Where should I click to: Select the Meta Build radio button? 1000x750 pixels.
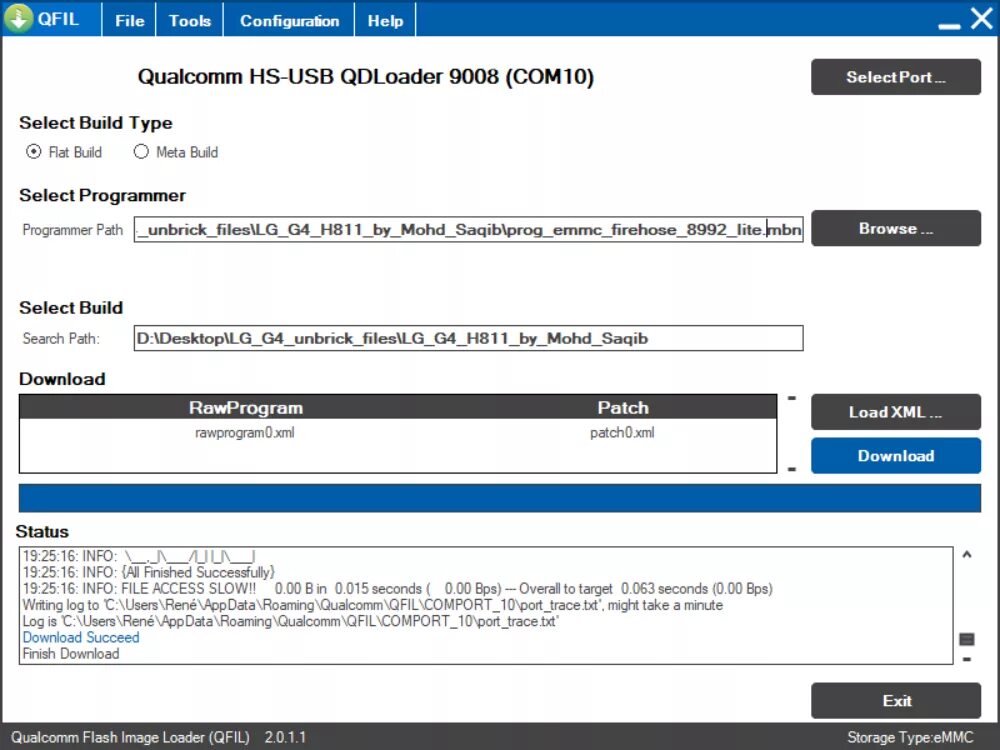(x=142, y=152)
